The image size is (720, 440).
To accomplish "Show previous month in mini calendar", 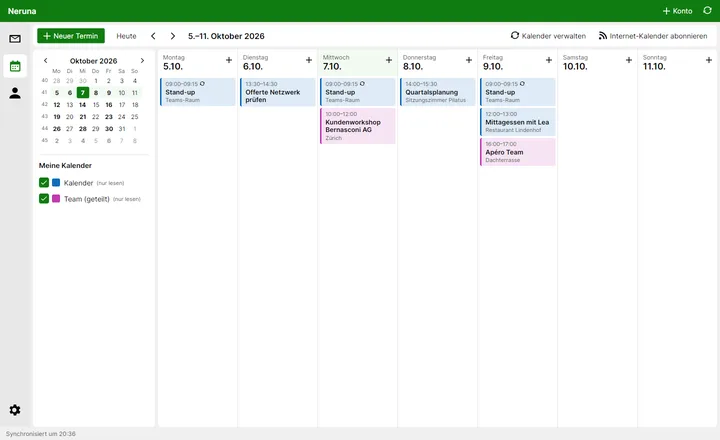I will click(x=45, y=61).
